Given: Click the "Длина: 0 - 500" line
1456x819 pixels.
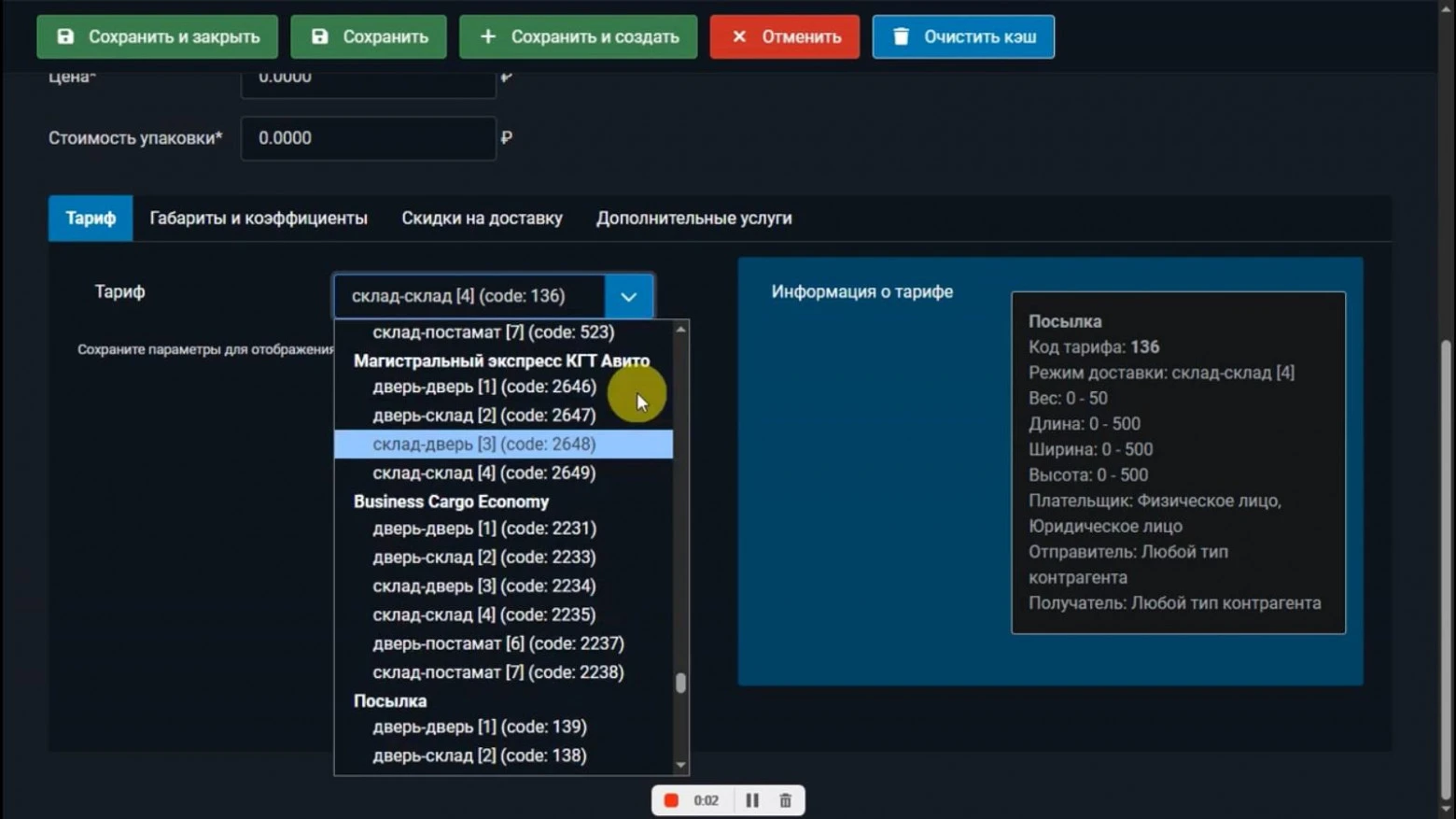Looking at the screenshot, I should pos(1085,424).
